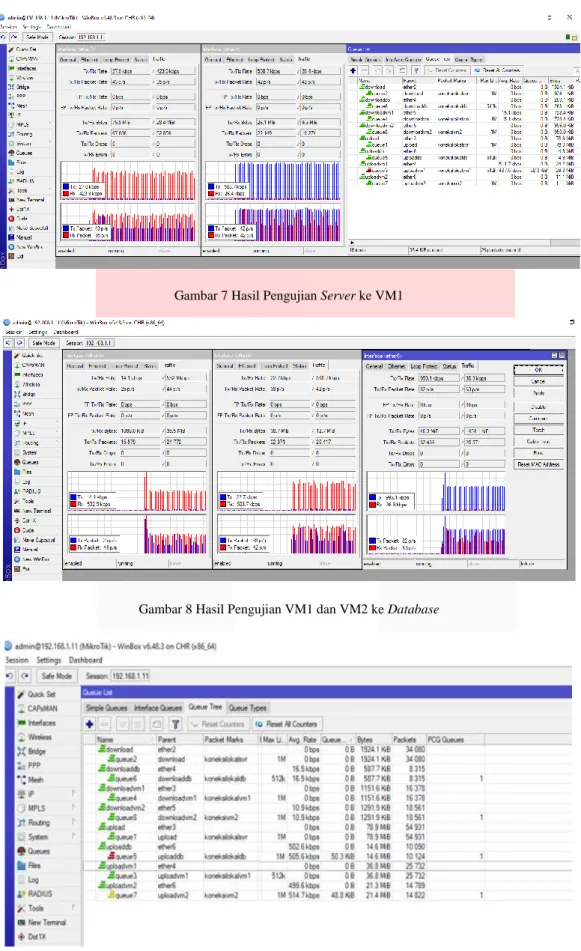Click Tx/Rx Rate field in Interface ether6 dialog
This screenshot has height=951, width=581.
point(439,378)
